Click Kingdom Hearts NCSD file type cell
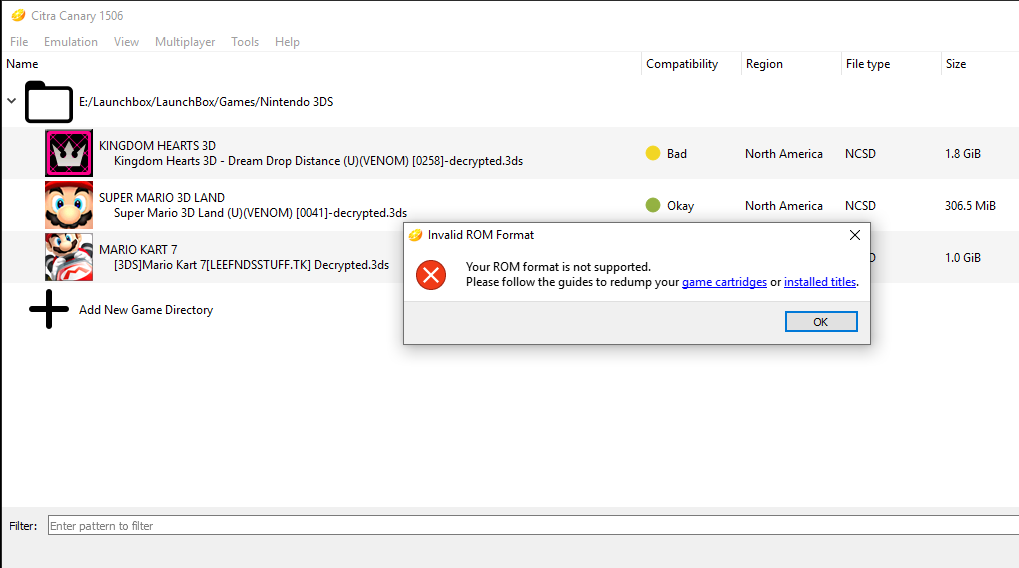Viewport: 1019px width, 568px height. pyautogui.click(x=860, y=153)
